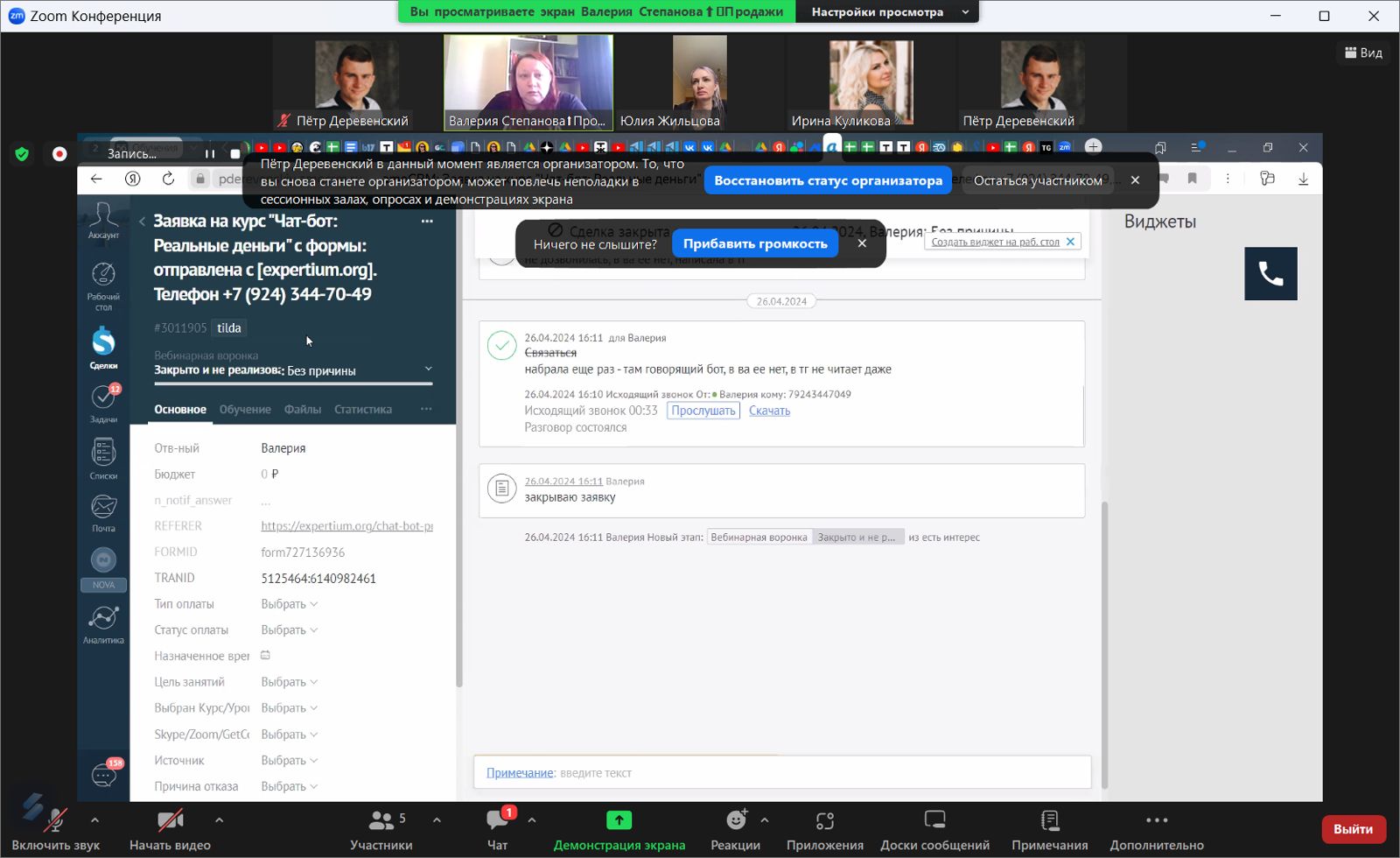Image resolution: width=1400 pixels, height=858 pixels.
Task: Open the CRM chat notifications icon
Action: coord(104,774)
